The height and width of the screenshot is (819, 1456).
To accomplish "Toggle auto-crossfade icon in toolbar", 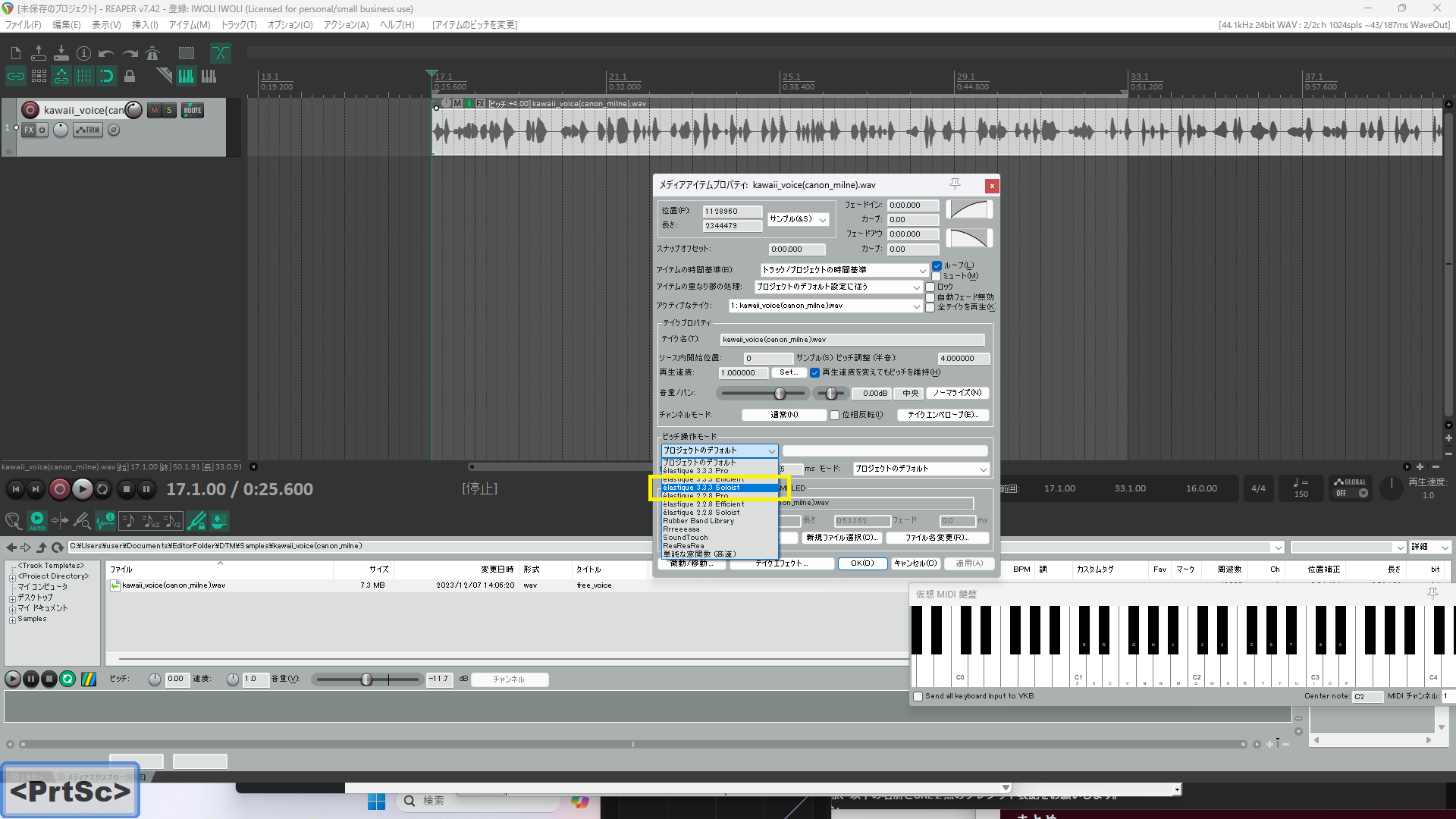I will pos(221,53).
